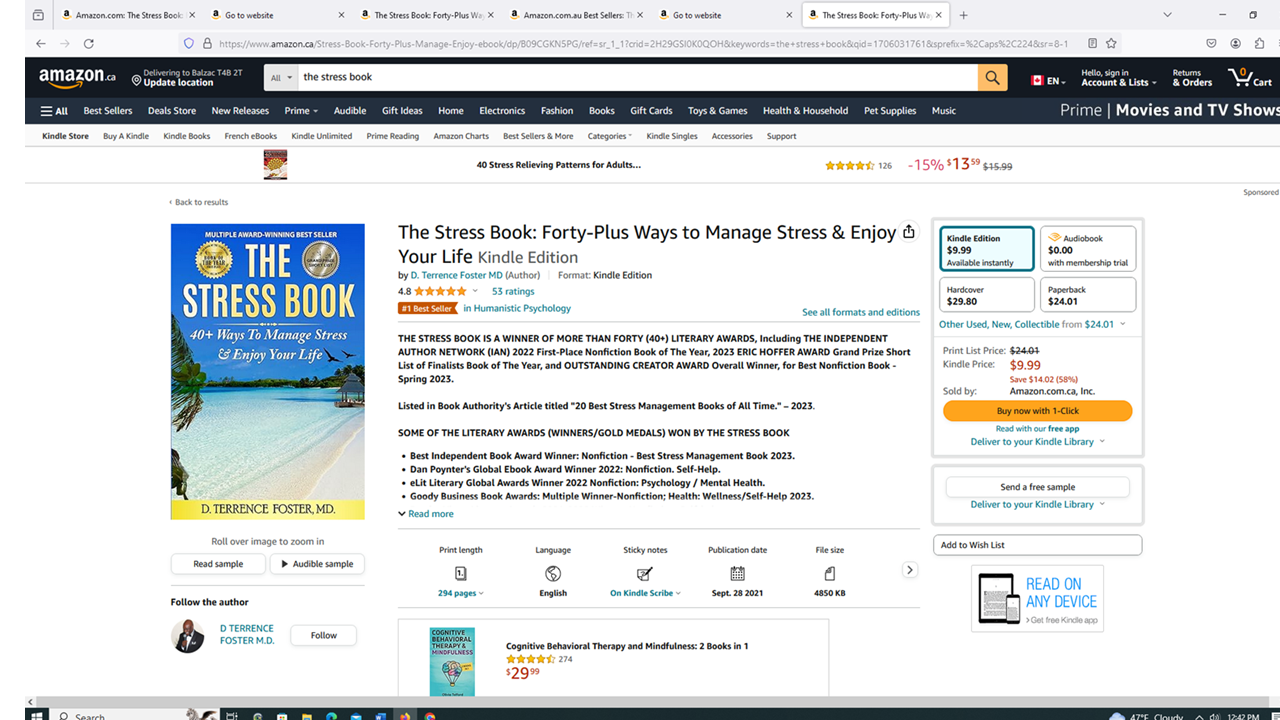
Task: Click the File size document icon
Action: (x=829, y=573)
